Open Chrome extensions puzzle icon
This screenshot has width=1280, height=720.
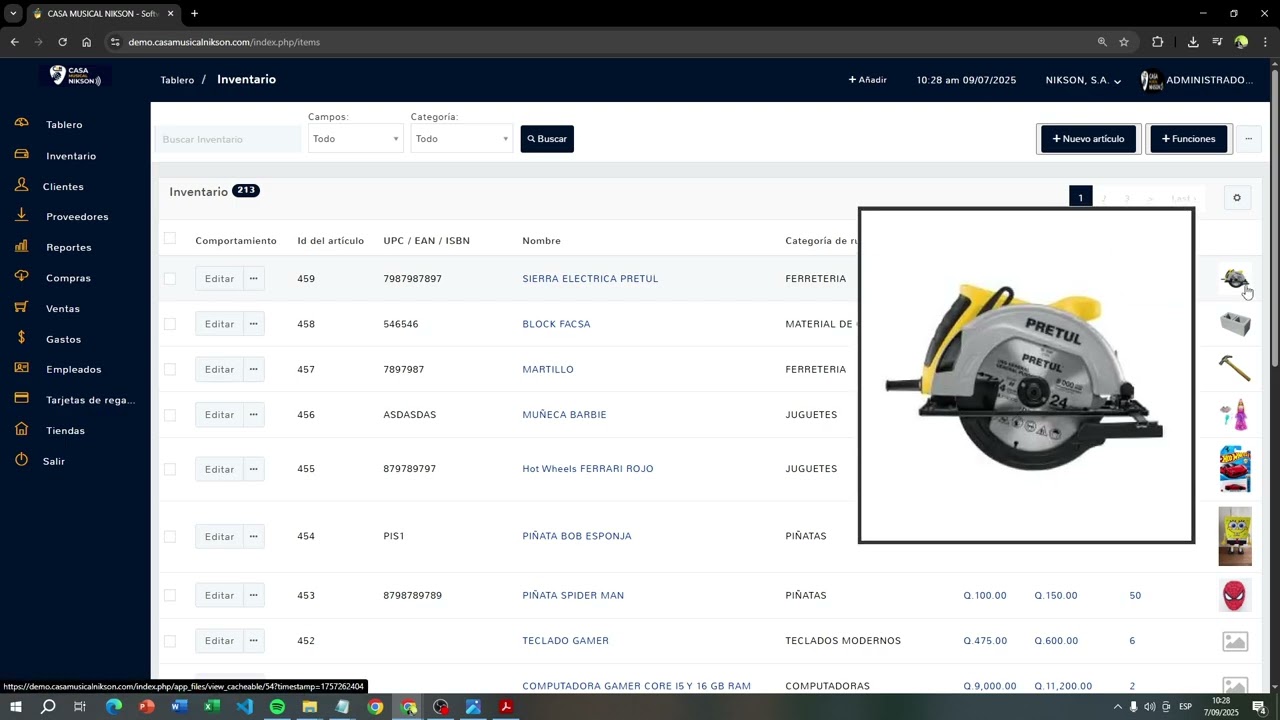coord(1158,42)
